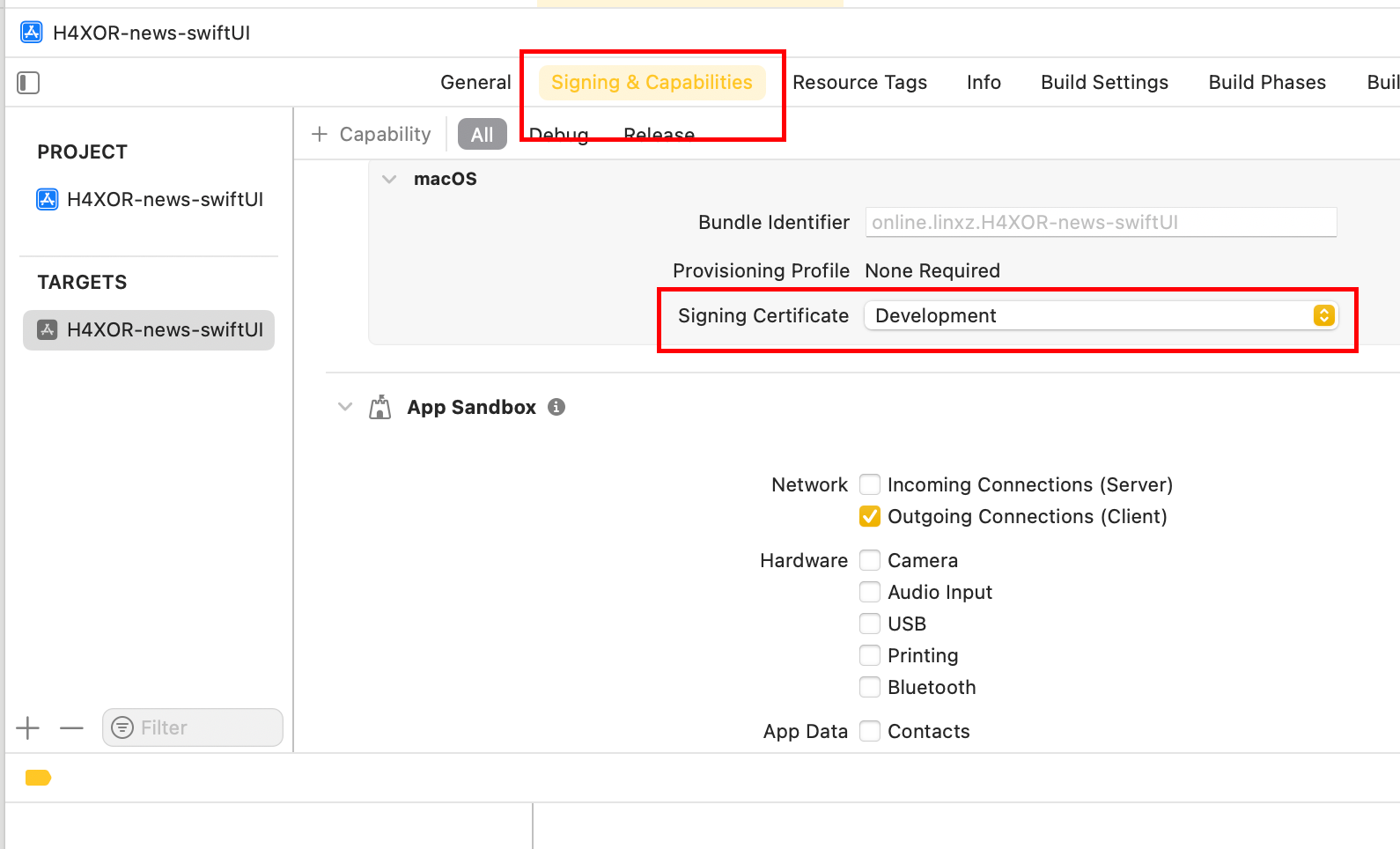Click the 'App Sandbox' heading text
The width and height of the screenshot is (1400, 849).
(x=471, y=407)
